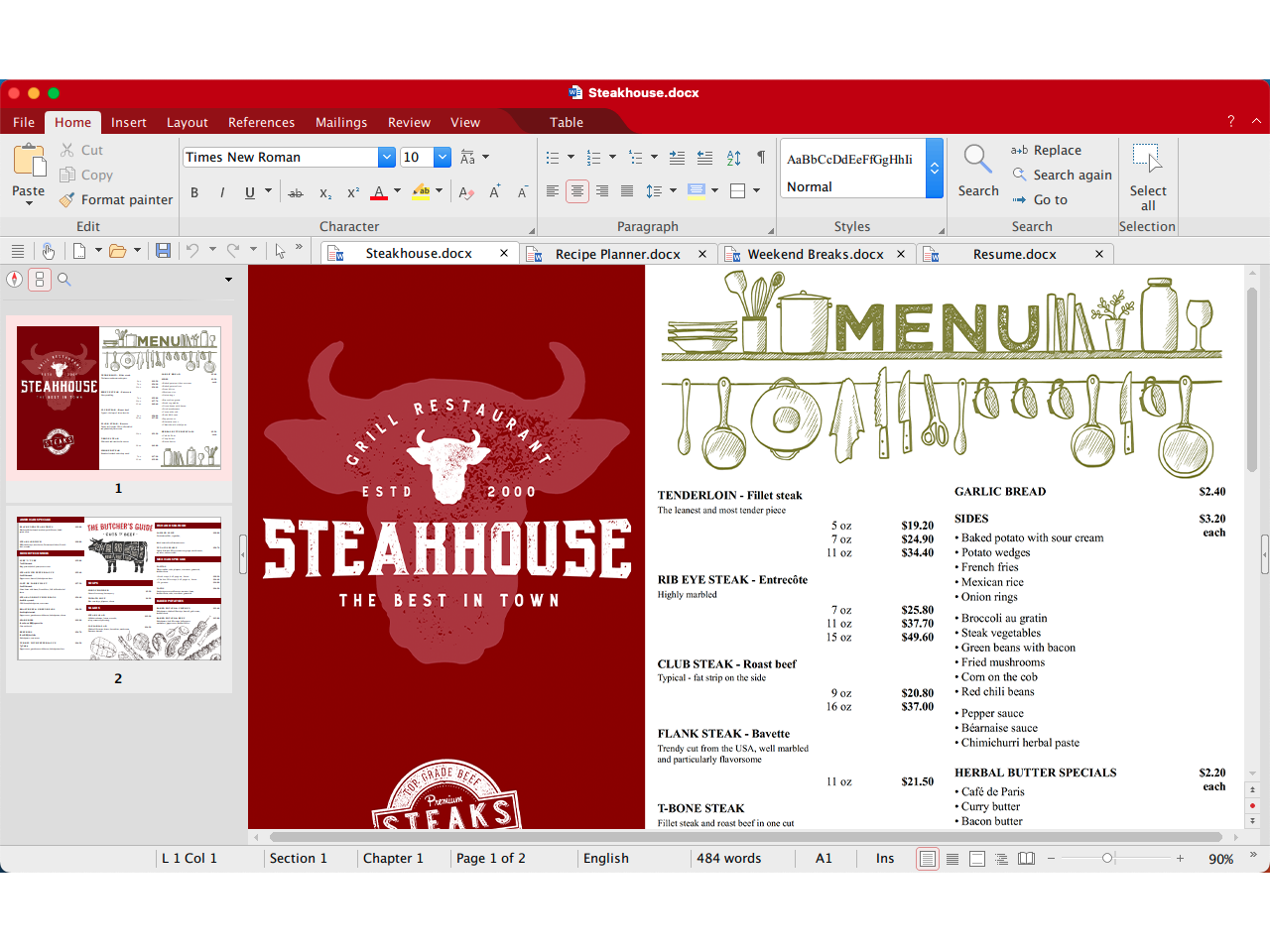Switch to the Recipe Planner.docx document tab
The width and height of the screenshot is (1270, 952).
[618, 253]
